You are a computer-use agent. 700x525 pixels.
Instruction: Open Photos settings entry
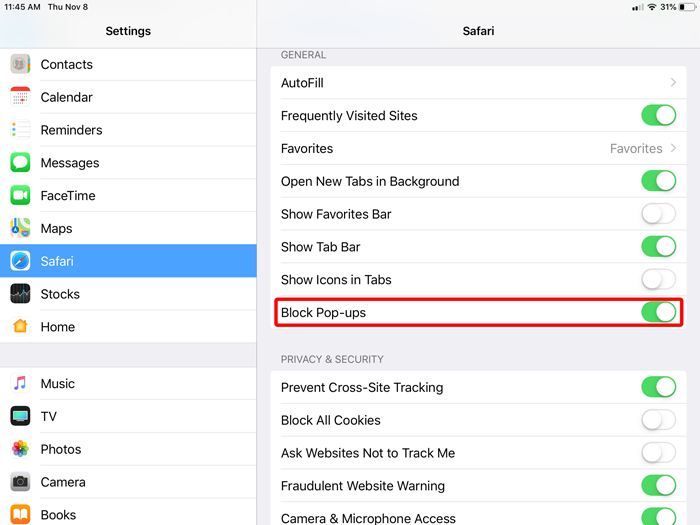pos(128,449)
